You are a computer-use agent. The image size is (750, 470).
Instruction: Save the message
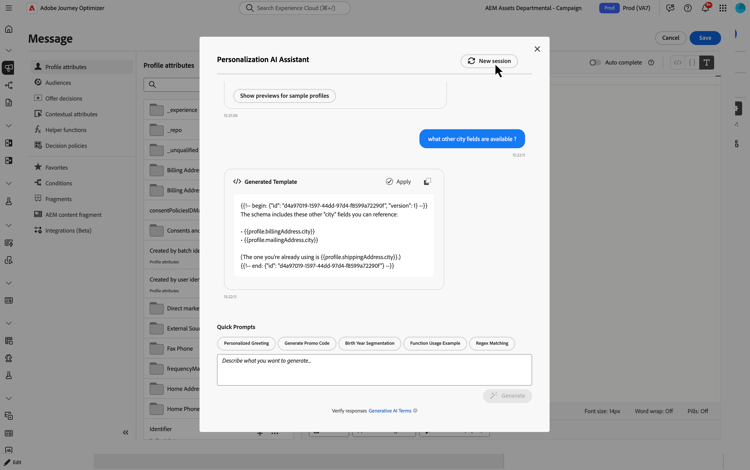(x=705, y=38)
